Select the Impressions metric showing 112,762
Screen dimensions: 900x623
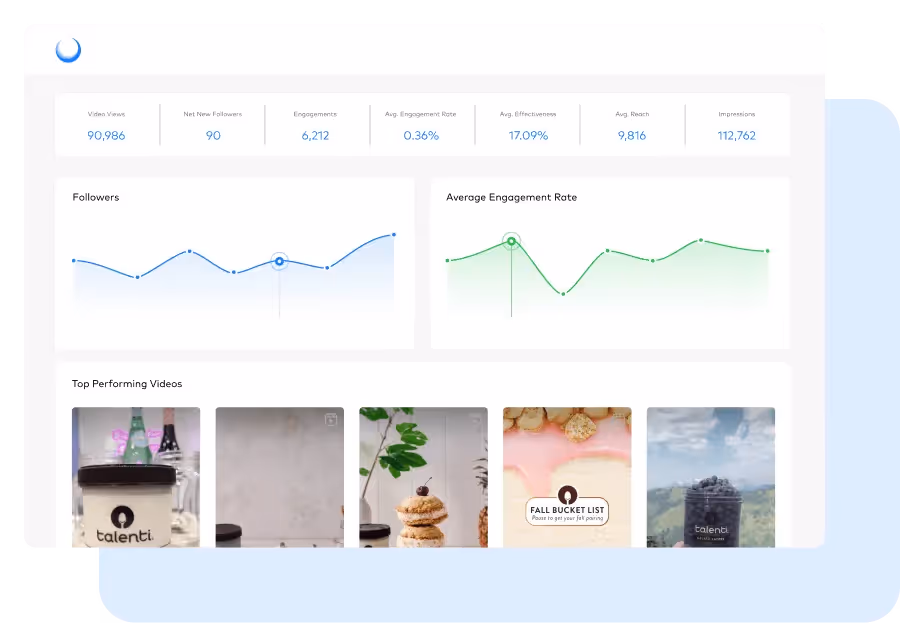[737, 125]
